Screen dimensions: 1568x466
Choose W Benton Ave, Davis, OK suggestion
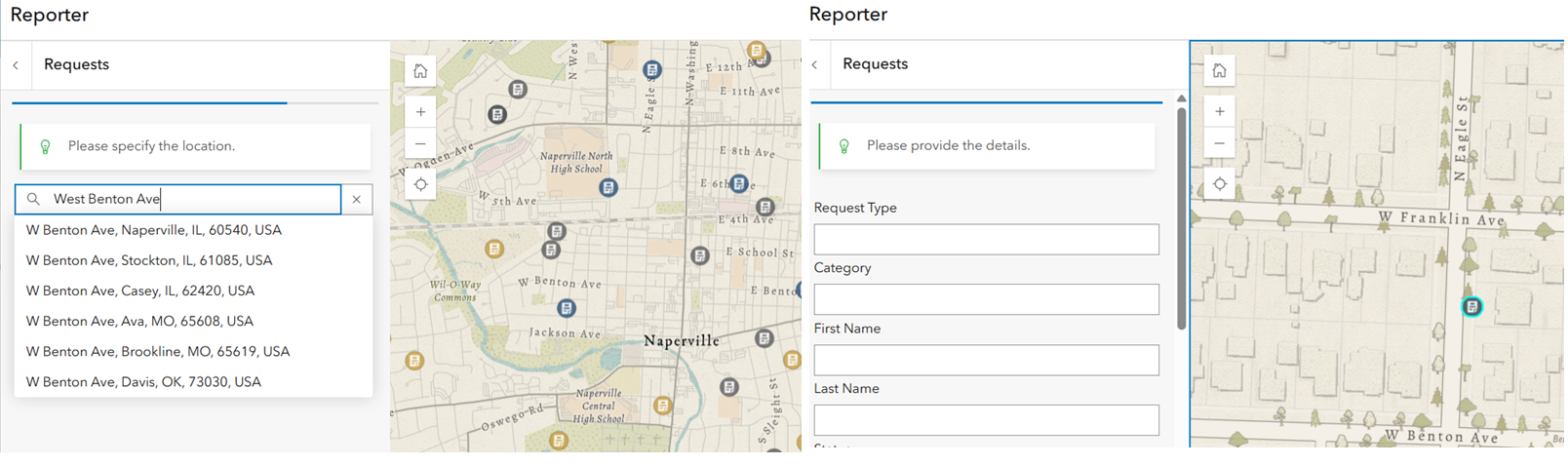pyautogui.click(x=193, y=382)
